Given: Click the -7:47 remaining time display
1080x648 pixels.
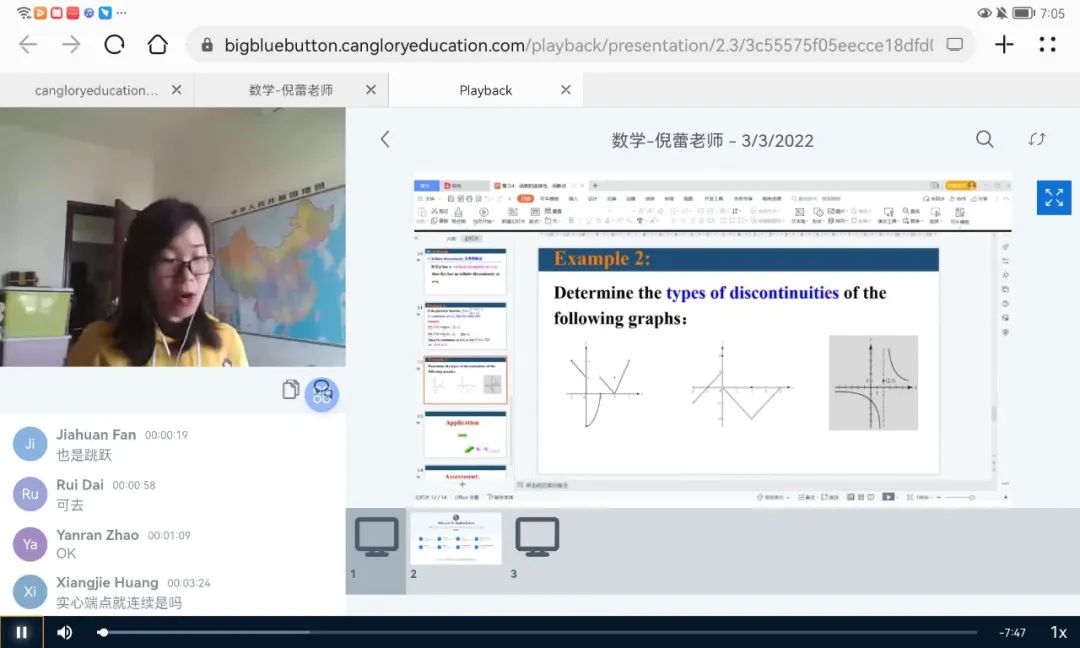Looking at the screenshot, I should [1012, 632].
